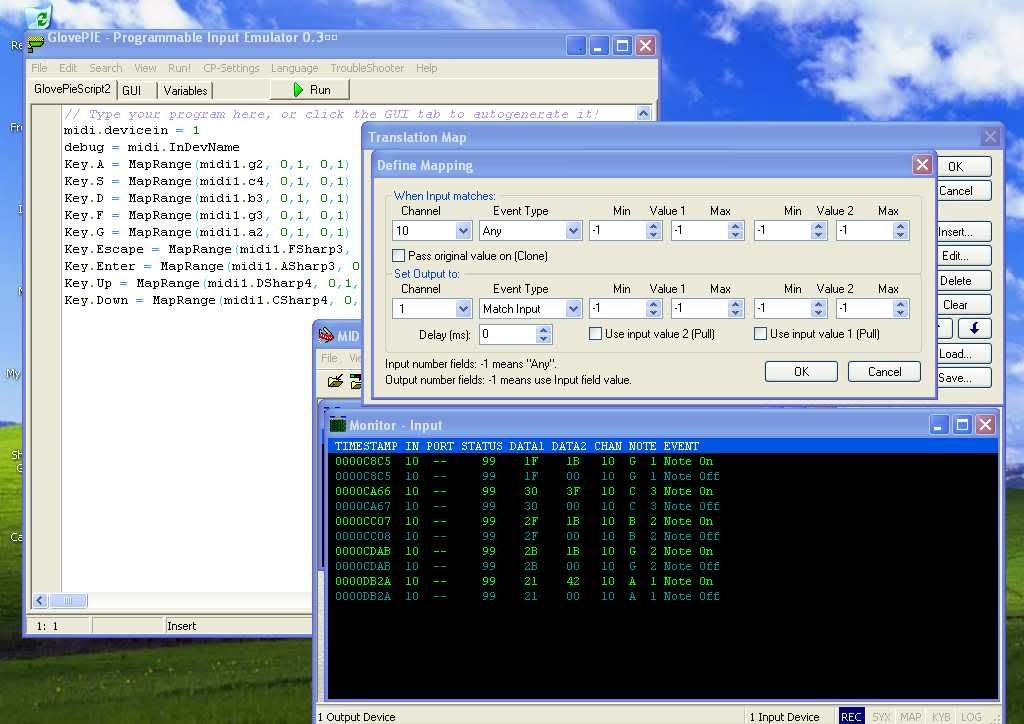The image size is (1024, 724).
Task: Open the GlovePIE Edit menu
Action: (68, 68)
